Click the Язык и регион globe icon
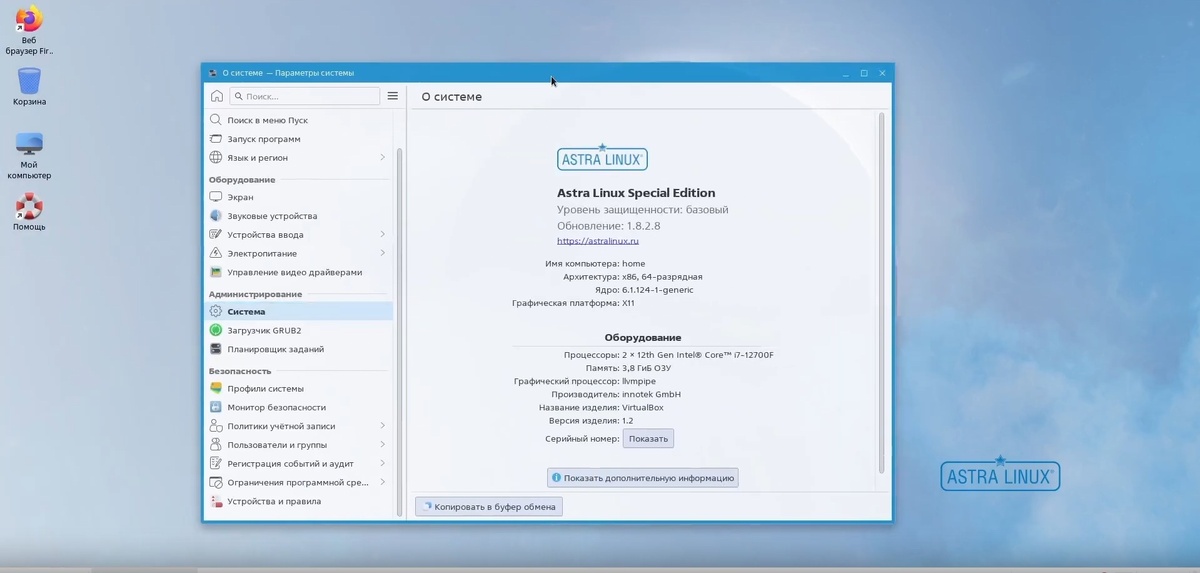The height and width of the screenshot is (573, 1200). [x=216, y=158]
